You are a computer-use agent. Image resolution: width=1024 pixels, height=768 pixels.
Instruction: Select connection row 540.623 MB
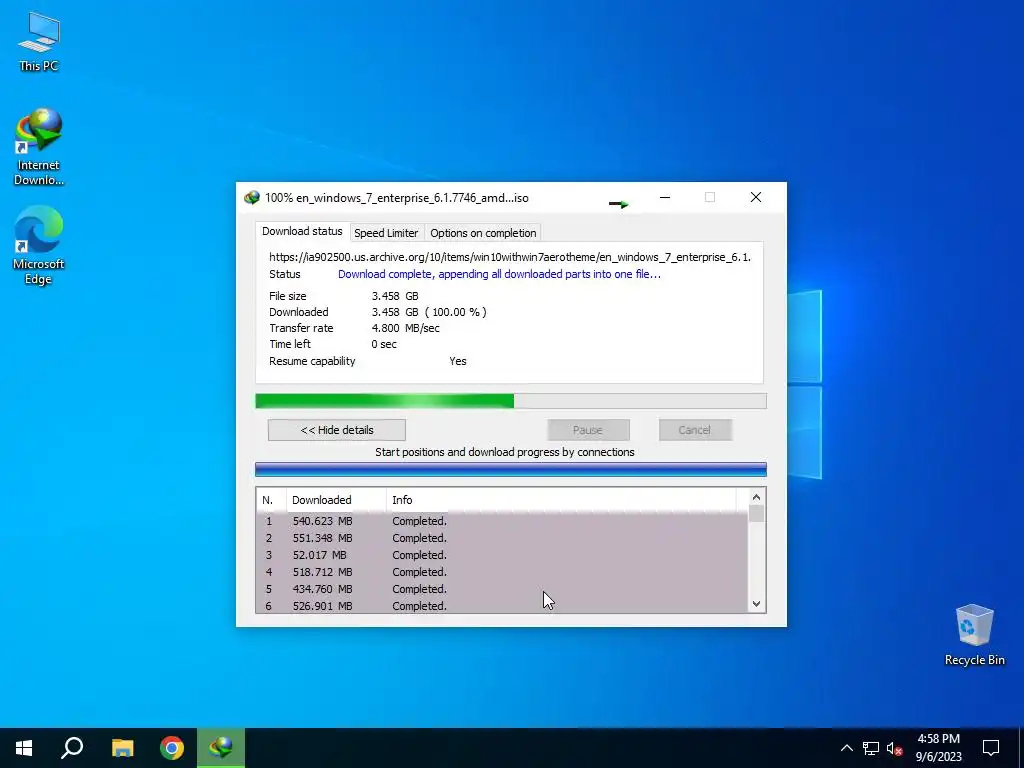[x=502, y=521]
